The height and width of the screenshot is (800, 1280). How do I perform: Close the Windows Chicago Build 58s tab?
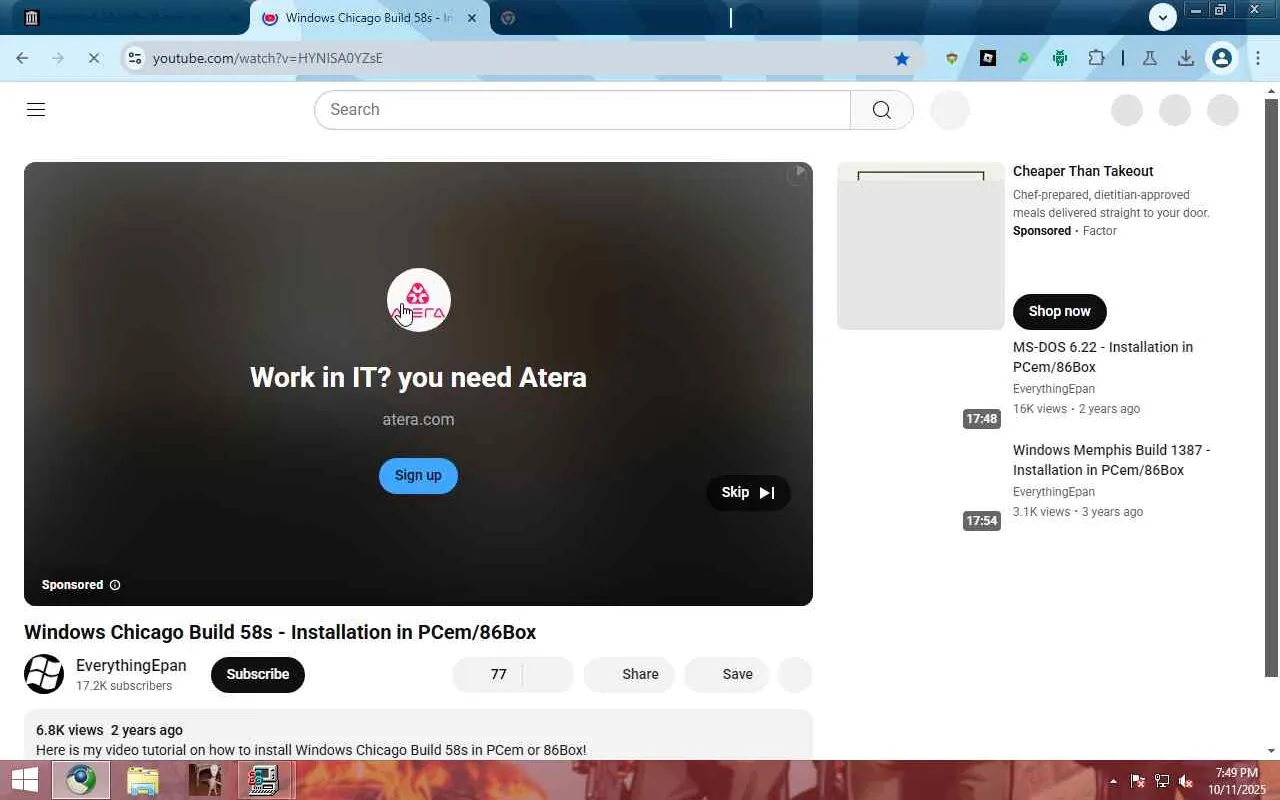472,18
